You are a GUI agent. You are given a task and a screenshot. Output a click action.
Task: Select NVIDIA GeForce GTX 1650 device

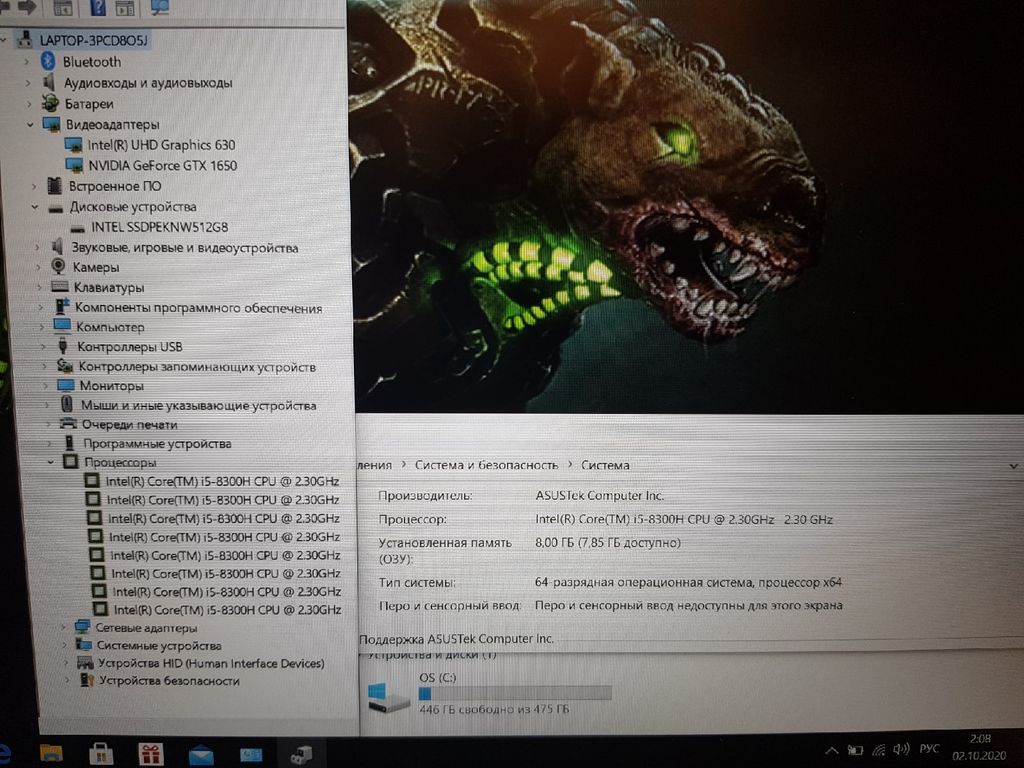(162, 165)
